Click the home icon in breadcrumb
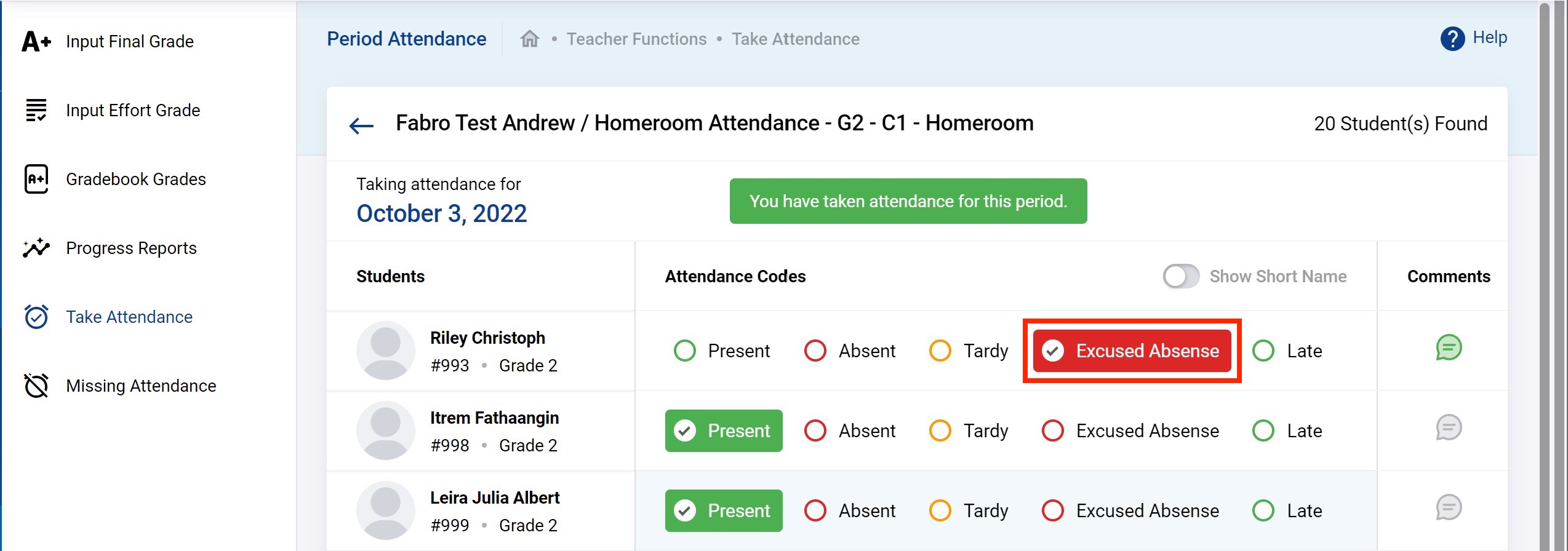 (x=529, y=39)
